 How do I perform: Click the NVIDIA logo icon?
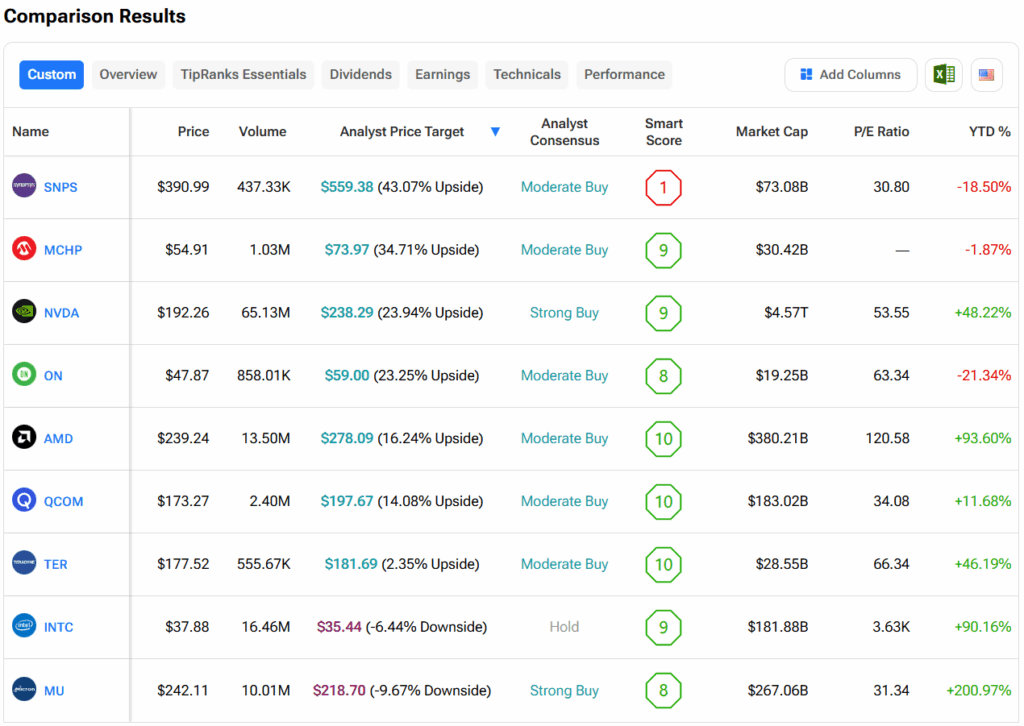pos(24,312)
